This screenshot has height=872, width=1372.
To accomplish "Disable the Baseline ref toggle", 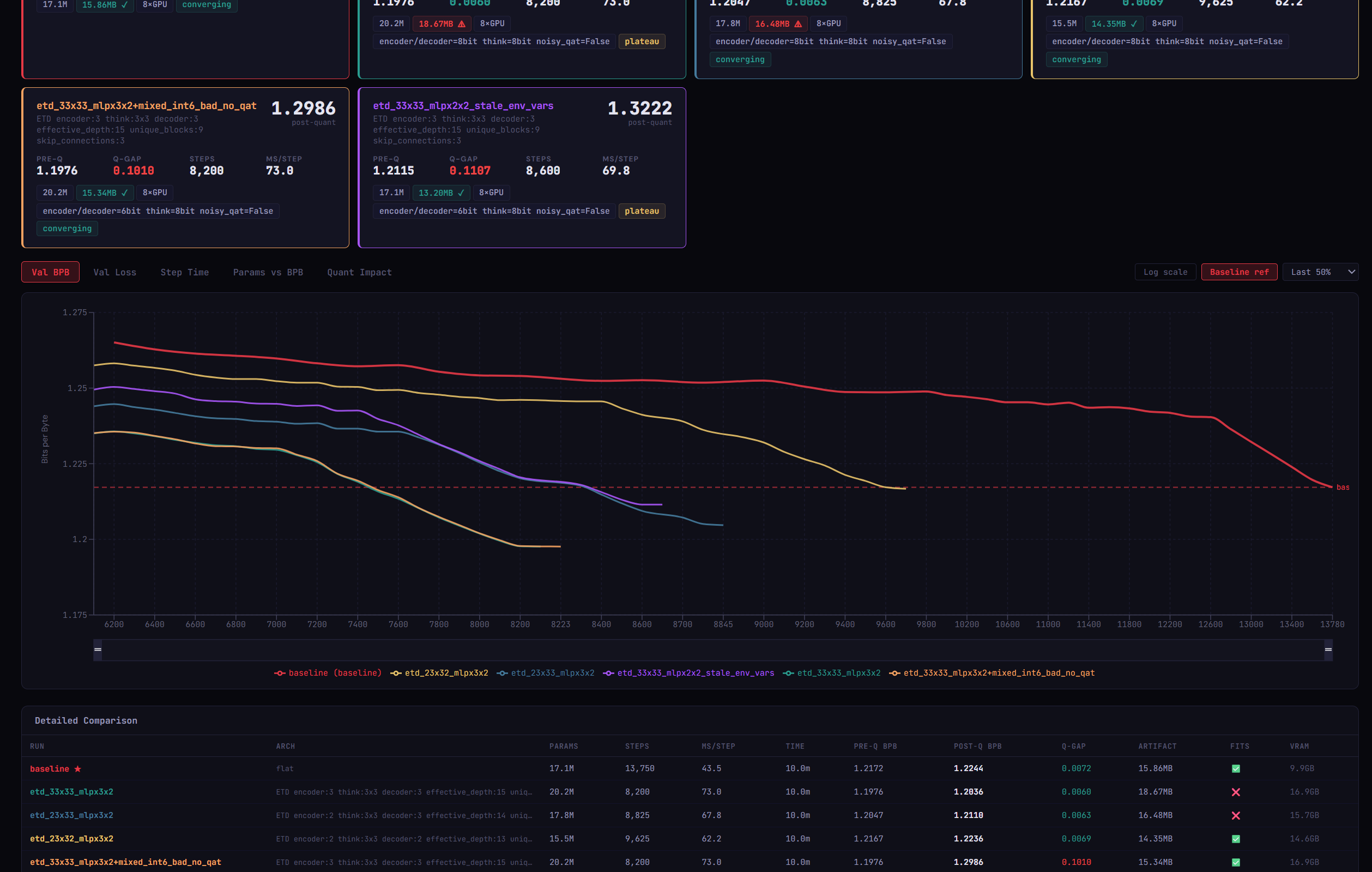I will pos(1238,272).
